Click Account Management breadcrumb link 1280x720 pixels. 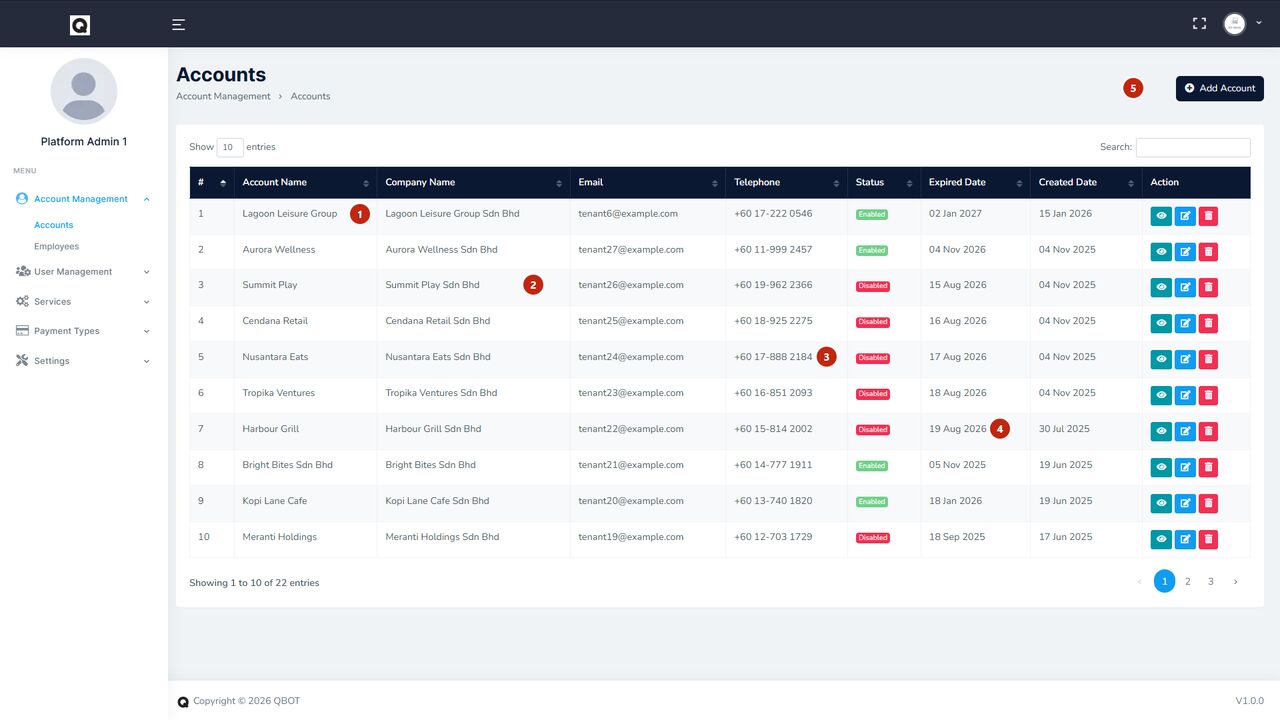223,96
